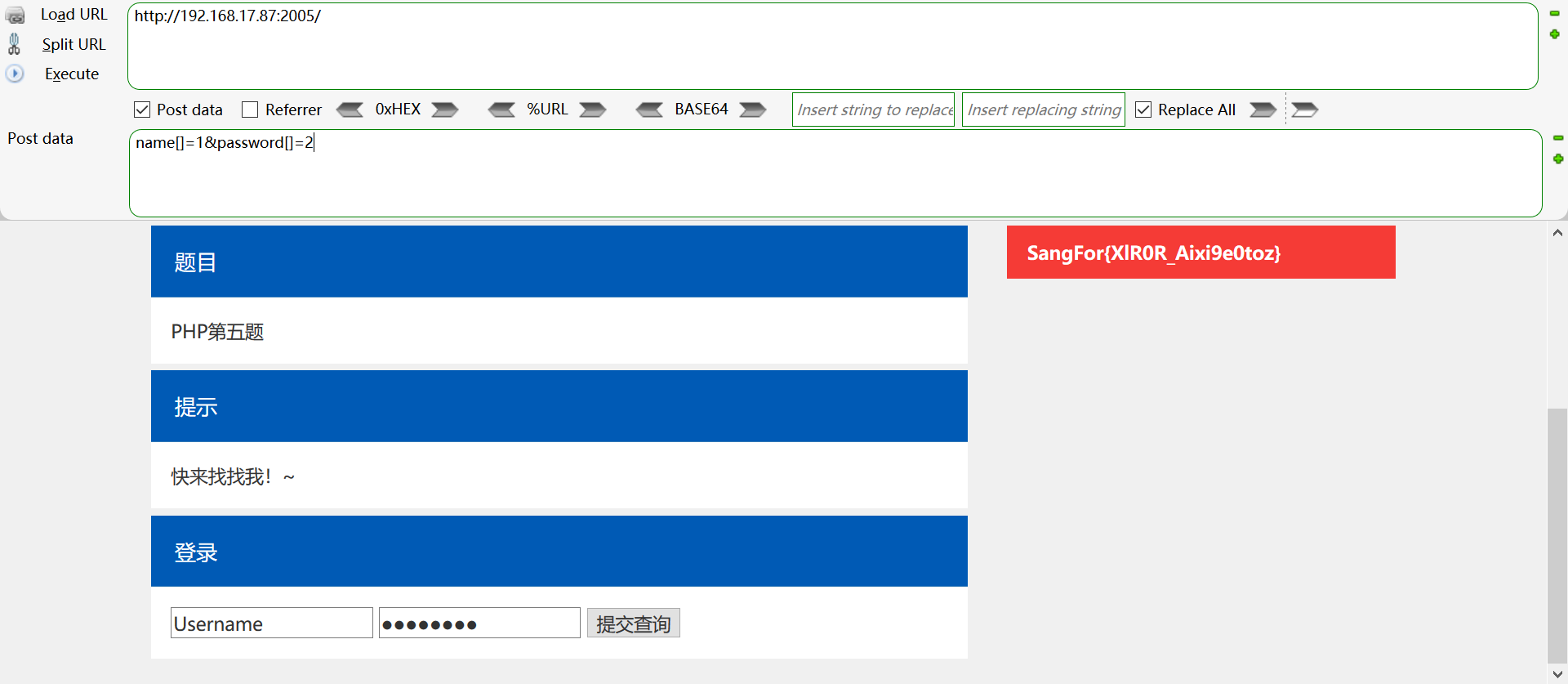Click the %URL decode left arrow
Image resolution: width=1568 pixels, height=684 pixels.
(x=501, y=110)
